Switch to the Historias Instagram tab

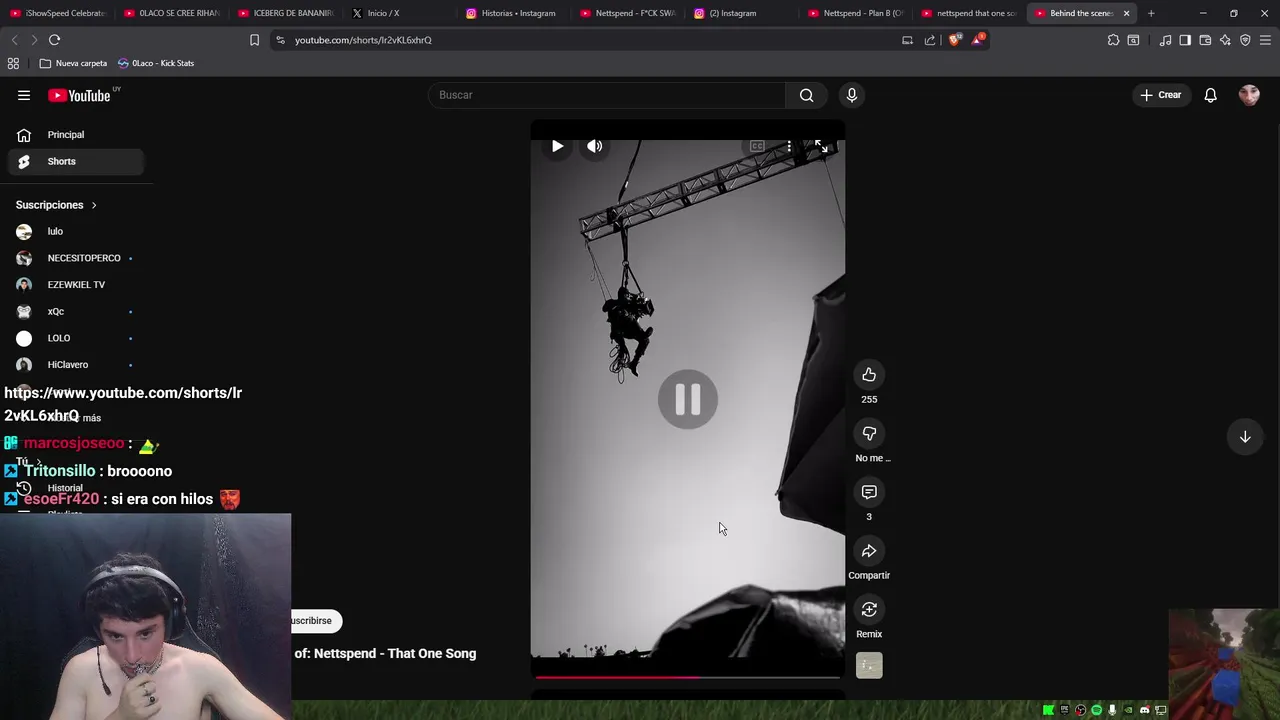coord(514,13)
